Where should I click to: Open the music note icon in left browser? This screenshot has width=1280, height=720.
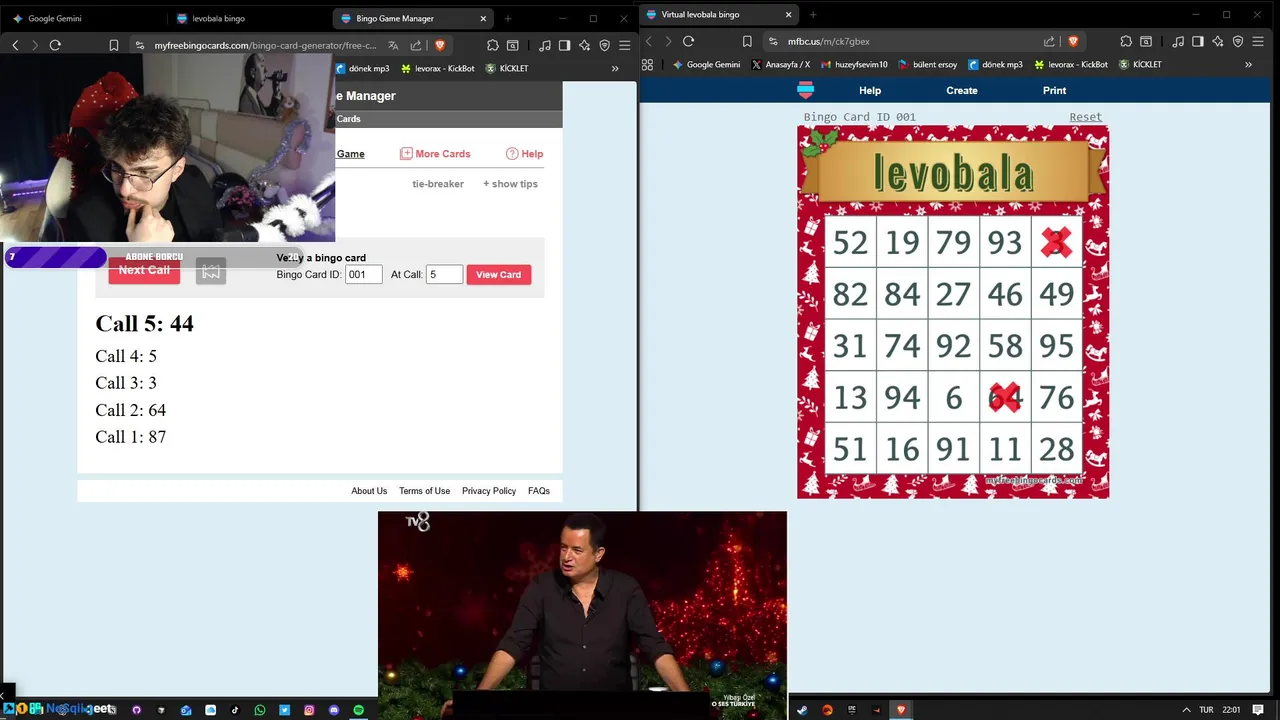point(544,45)
